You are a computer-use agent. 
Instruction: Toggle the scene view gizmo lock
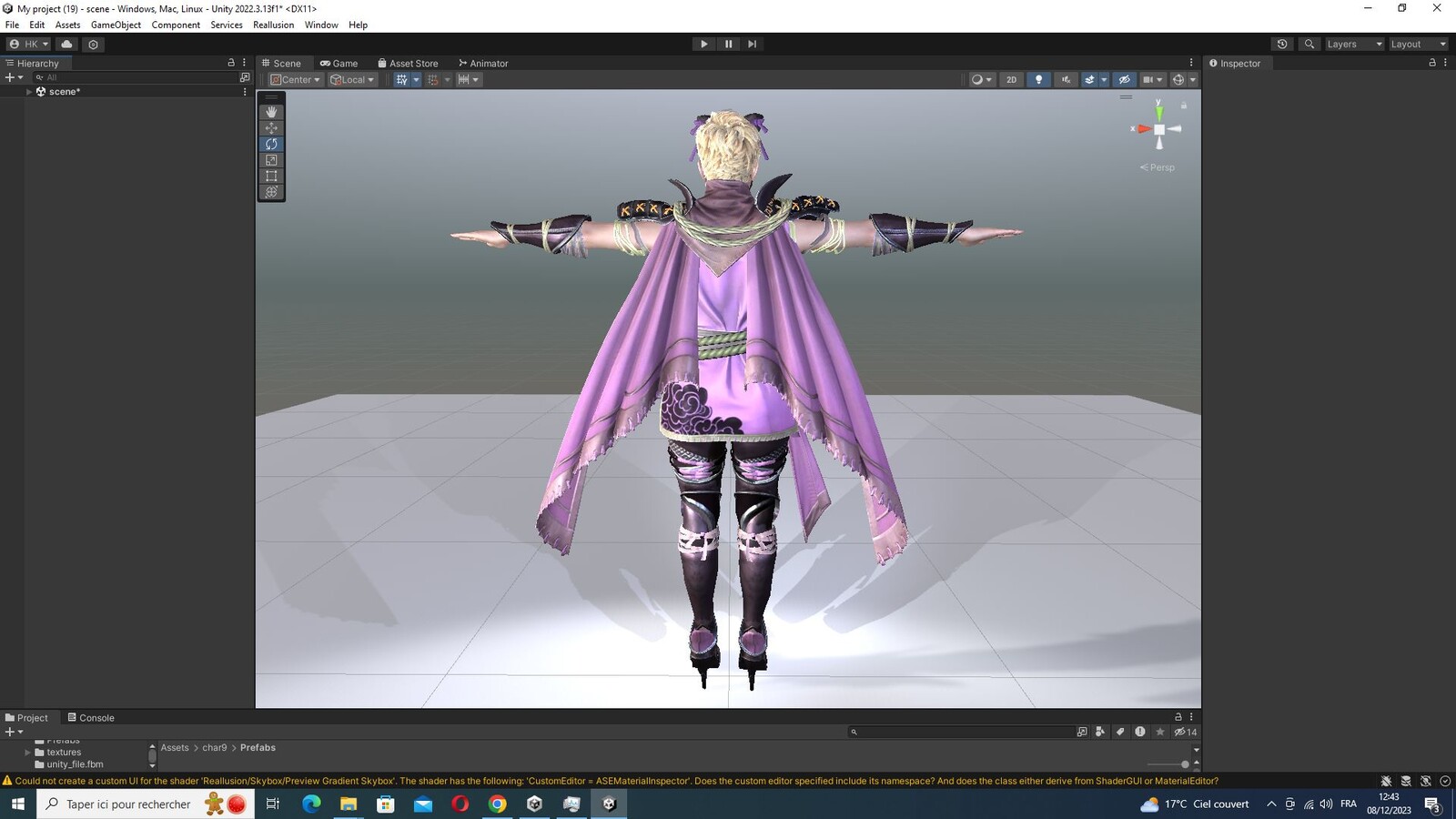coord(1184,106)
